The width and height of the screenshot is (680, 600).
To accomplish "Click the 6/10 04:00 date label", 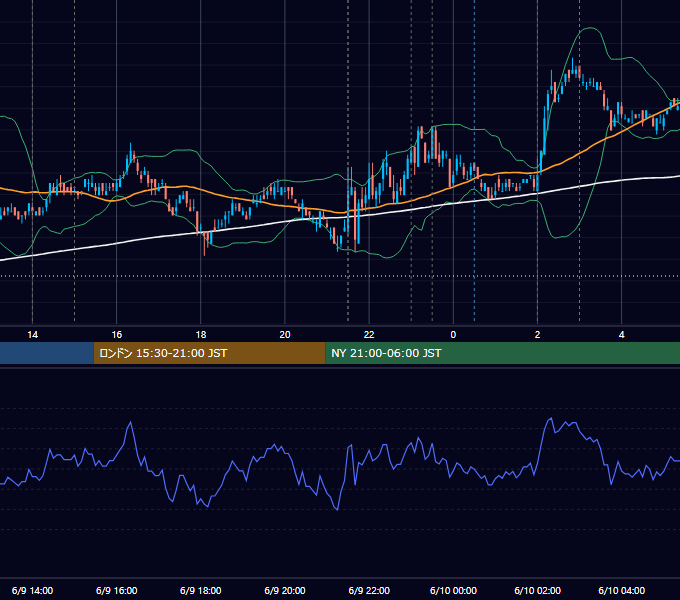I will (621, 590).
